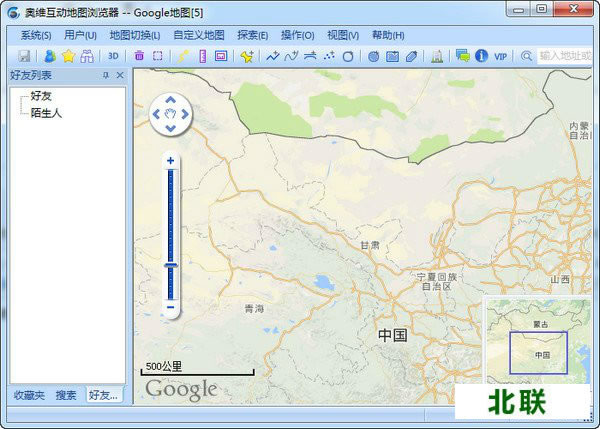Select 陌生人 in friends list
600x429 pixels.
46,113
